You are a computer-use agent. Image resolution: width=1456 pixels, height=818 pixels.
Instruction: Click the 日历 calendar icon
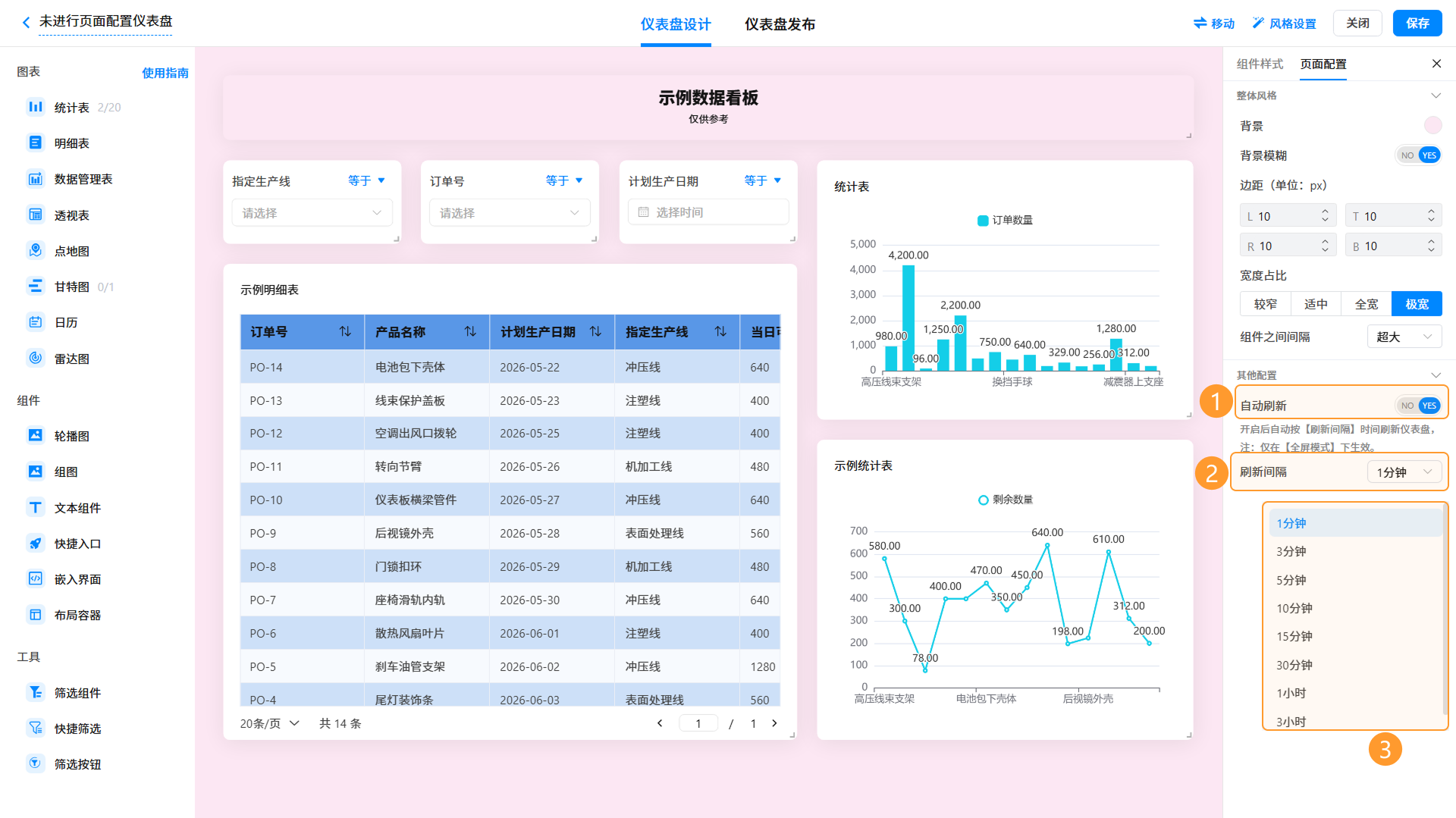[35, 322]
